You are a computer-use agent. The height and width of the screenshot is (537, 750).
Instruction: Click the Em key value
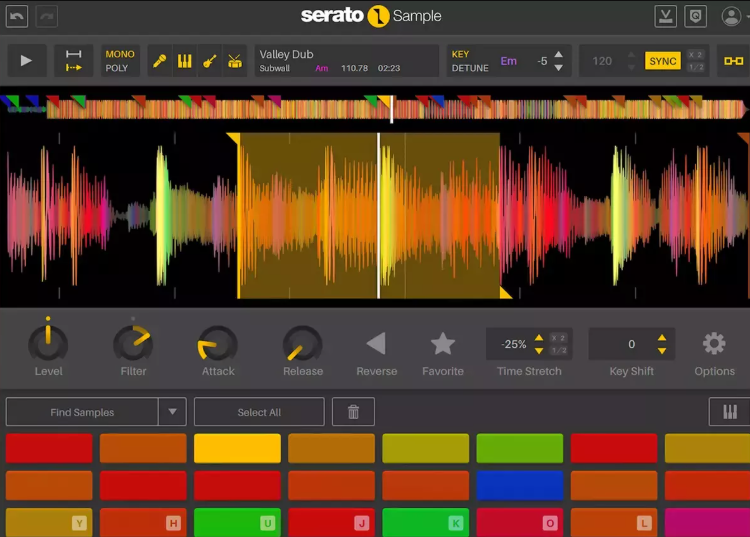(x=508, y=61)
